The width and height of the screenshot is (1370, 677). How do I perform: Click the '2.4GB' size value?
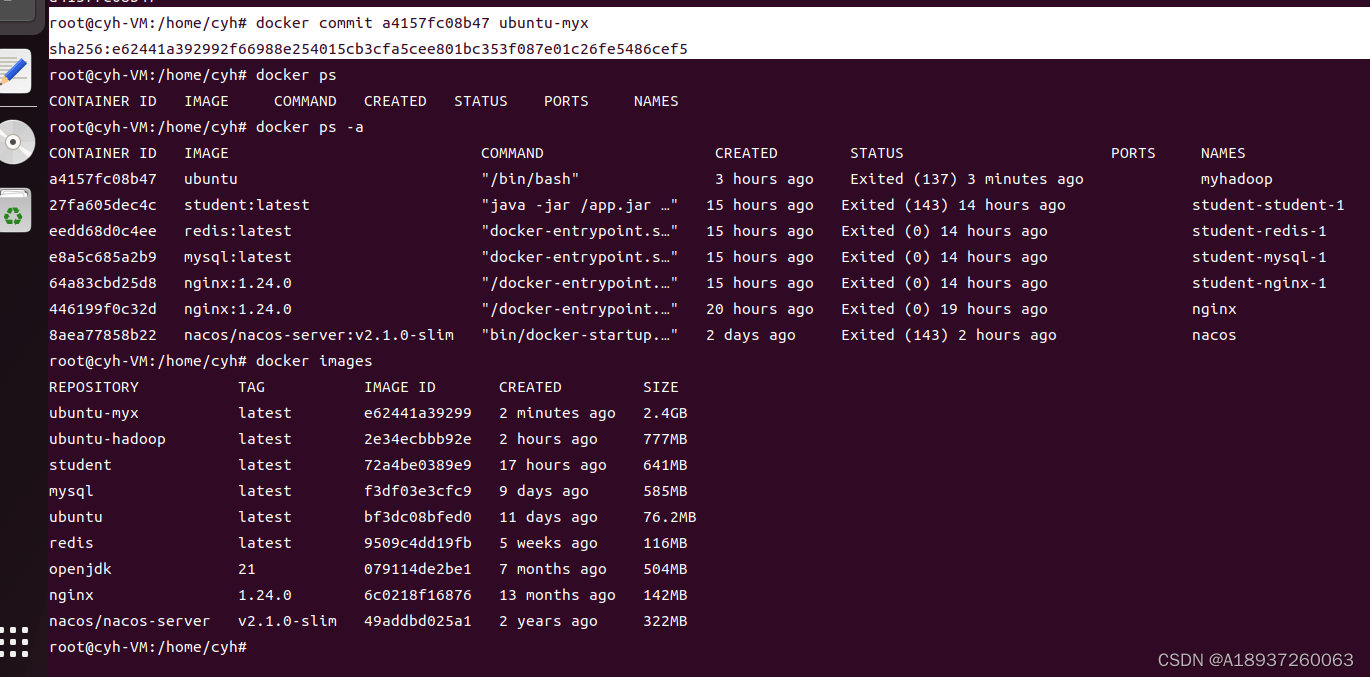pos(665,413)
